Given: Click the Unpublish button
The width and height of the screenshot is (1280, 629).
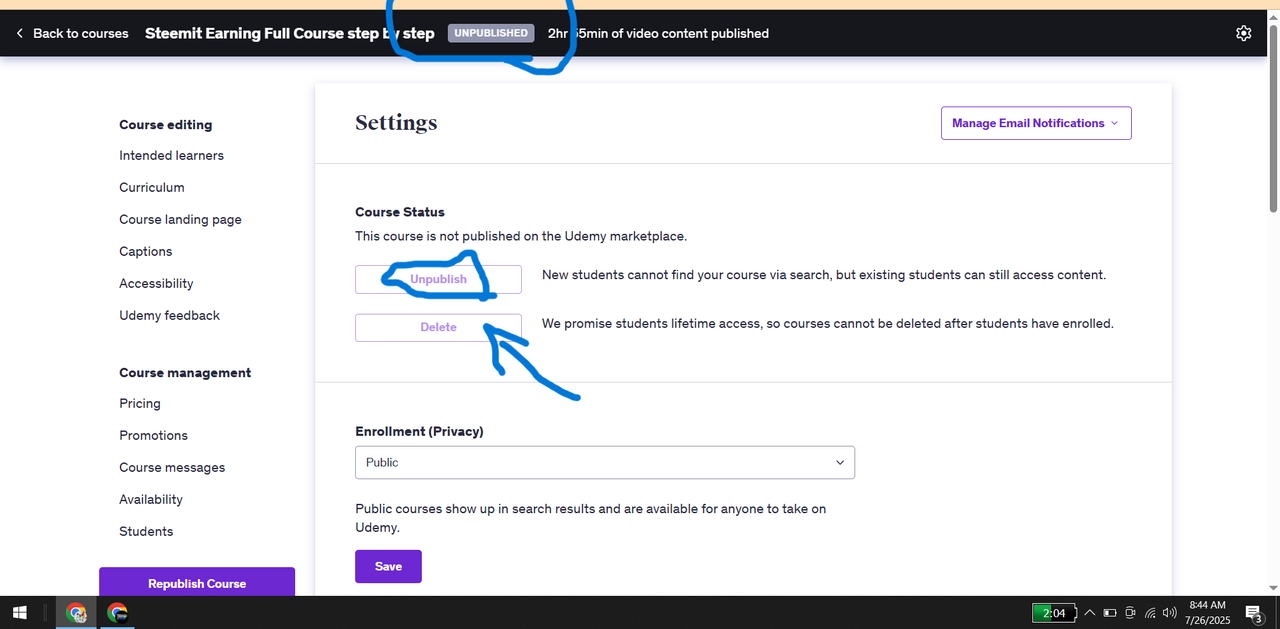Looking at the screenshot, I should click(x=438, y=279).
